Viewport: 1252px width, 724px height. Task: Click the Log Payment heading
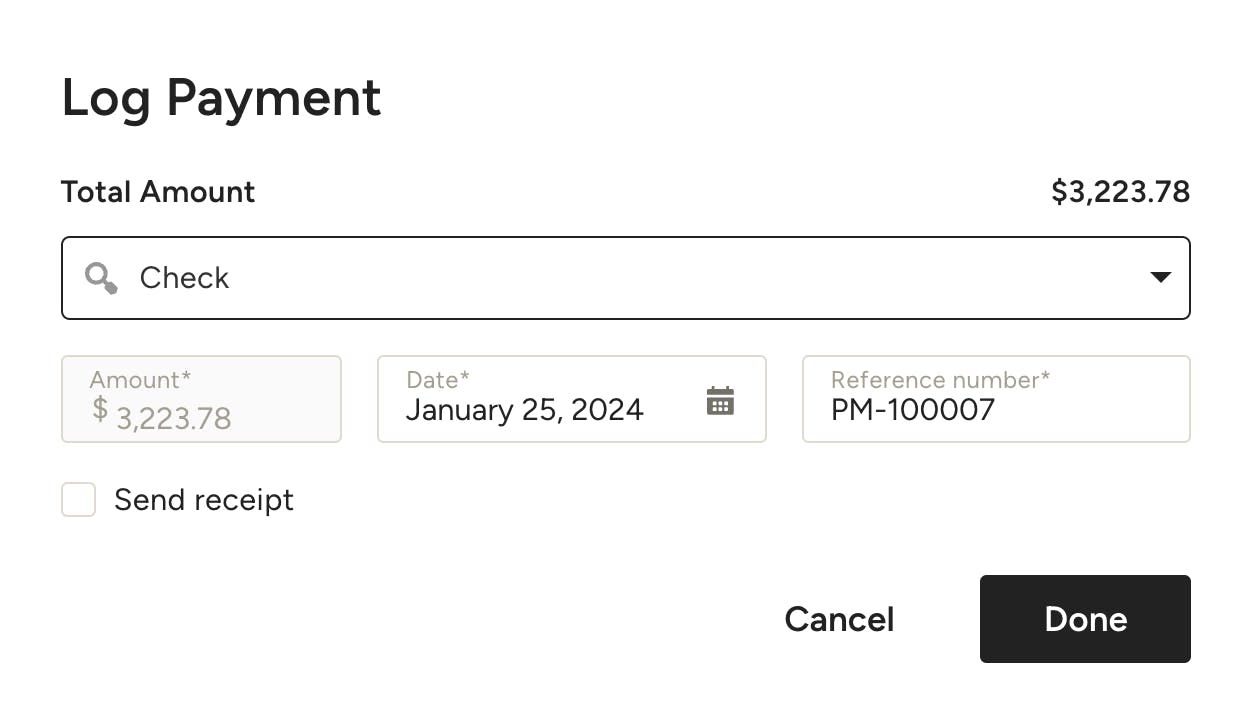[x=221, y=97]
